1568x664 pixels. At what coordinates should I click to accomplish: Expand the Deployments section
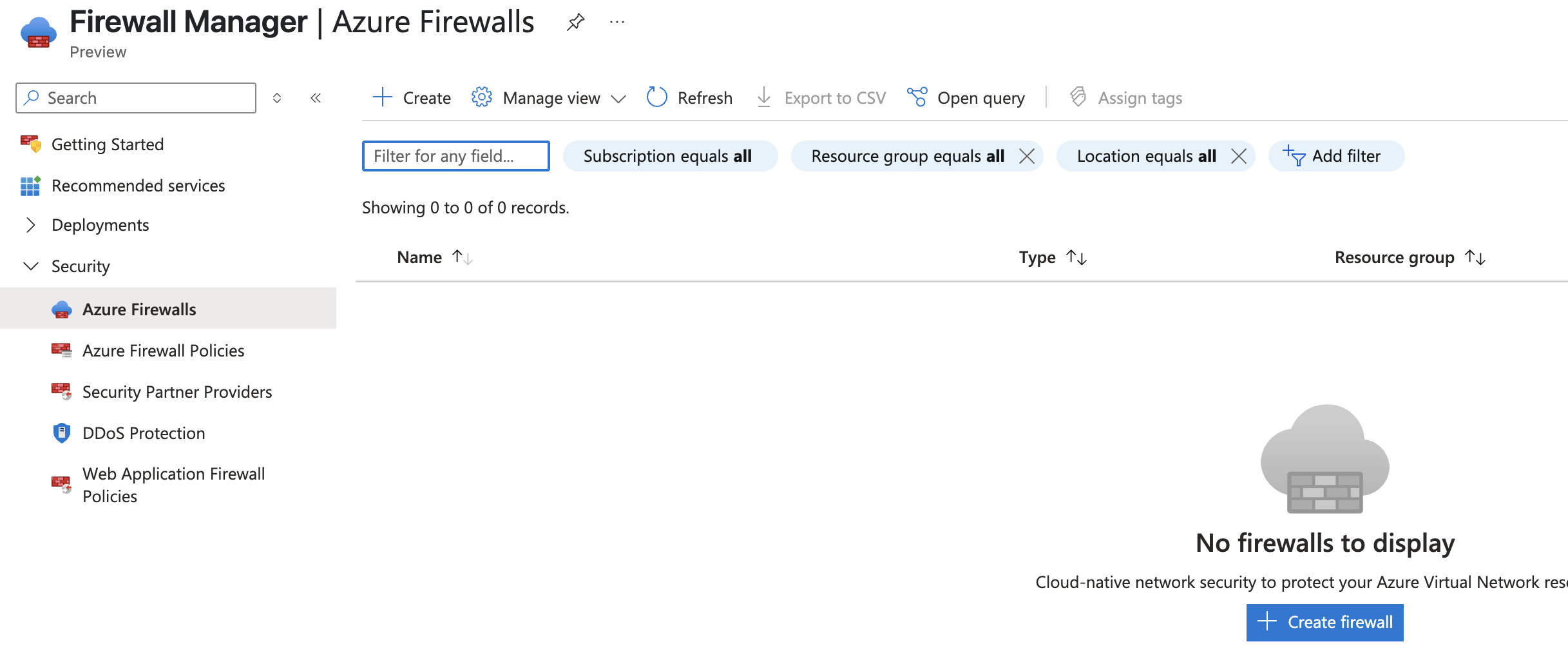[30, 225]
